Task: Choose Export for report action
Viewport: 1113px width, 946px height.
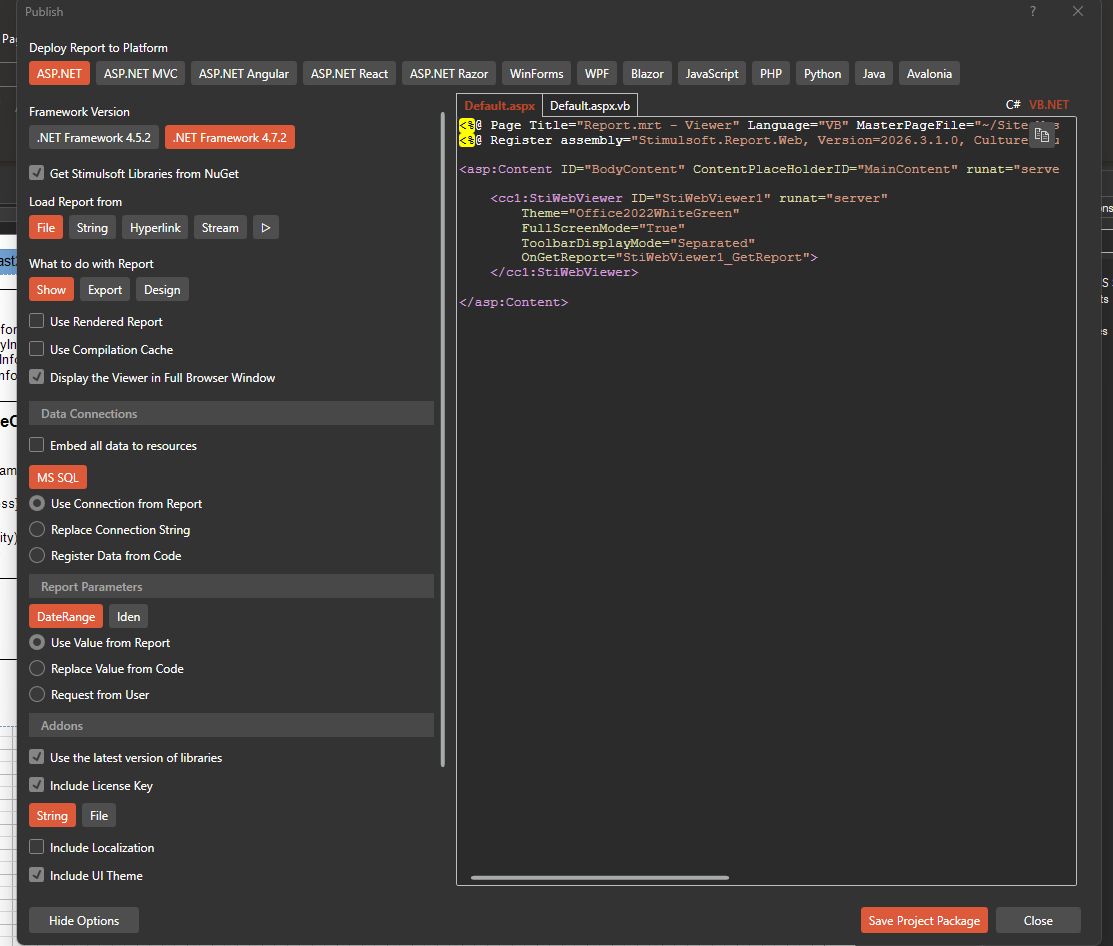Action: point(105,290)
